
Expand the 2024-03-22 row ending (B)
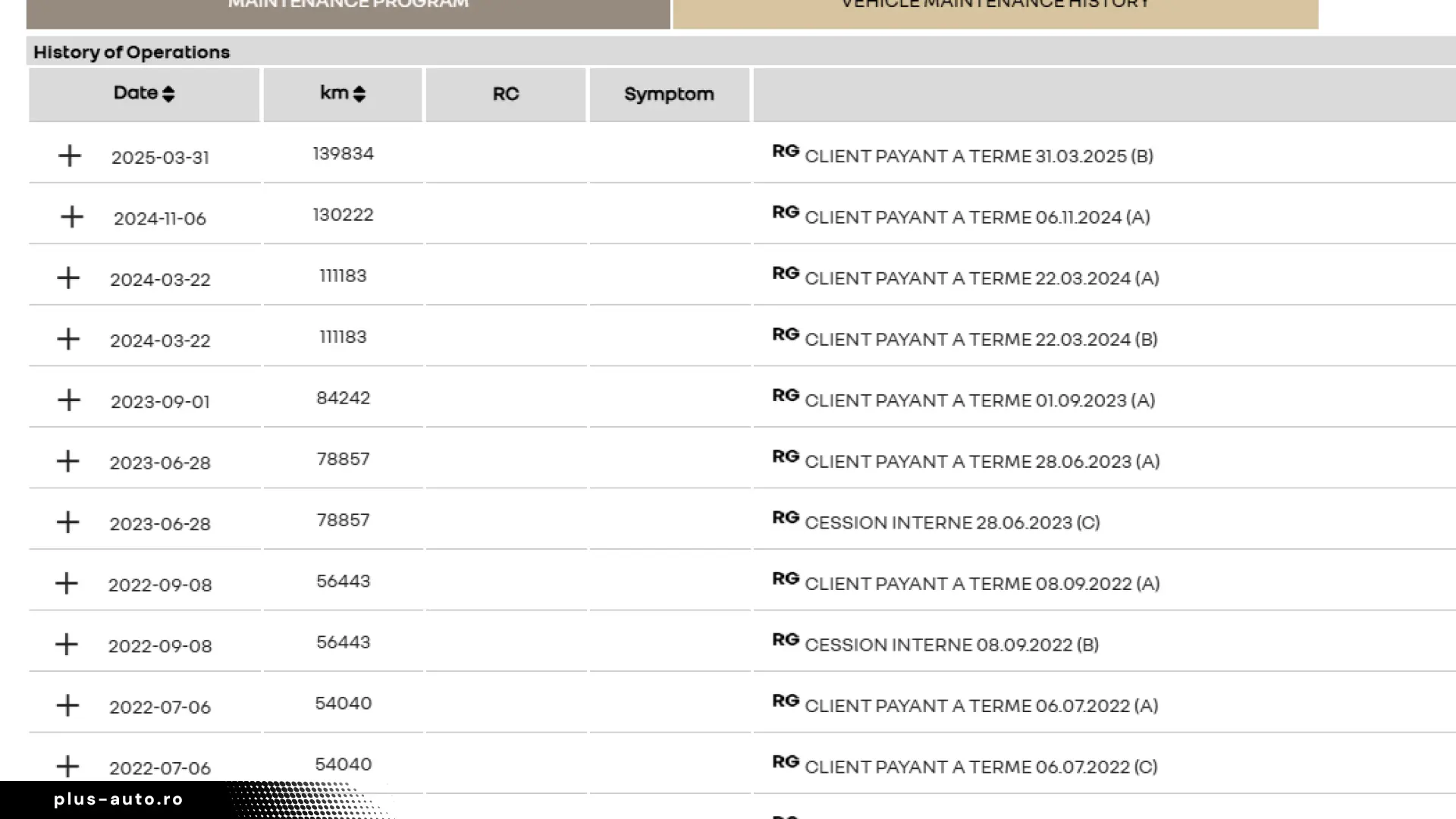click(68, 339)
